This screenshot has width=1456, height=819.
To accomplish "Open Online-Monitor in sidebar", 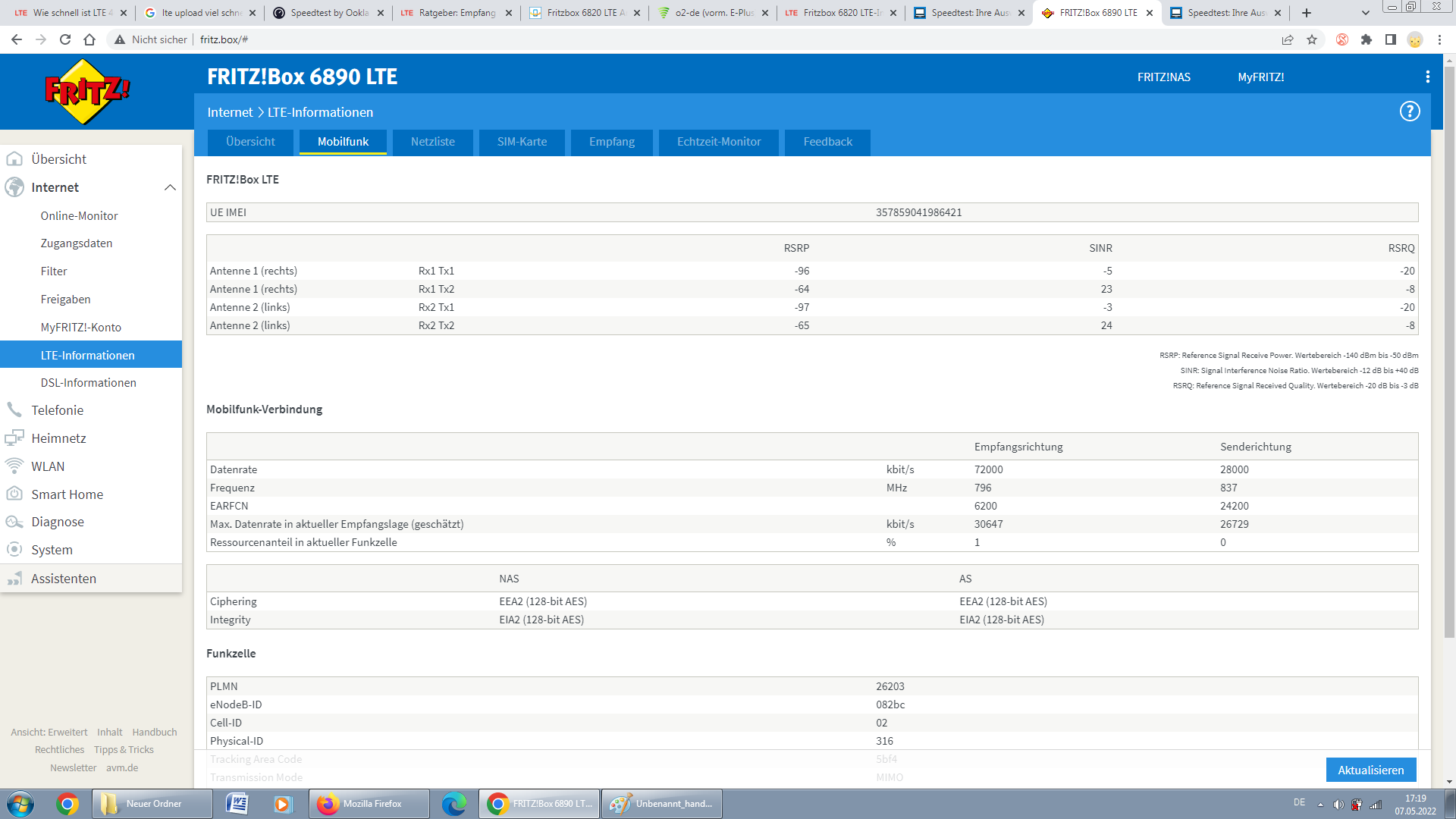I will click(80, 216).
